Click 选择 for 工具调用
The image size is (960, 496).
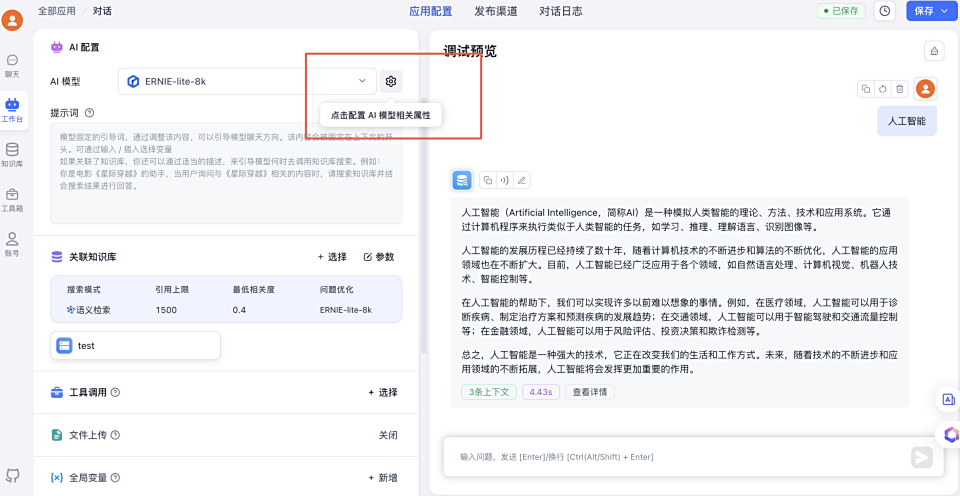(x=383, y=393)
